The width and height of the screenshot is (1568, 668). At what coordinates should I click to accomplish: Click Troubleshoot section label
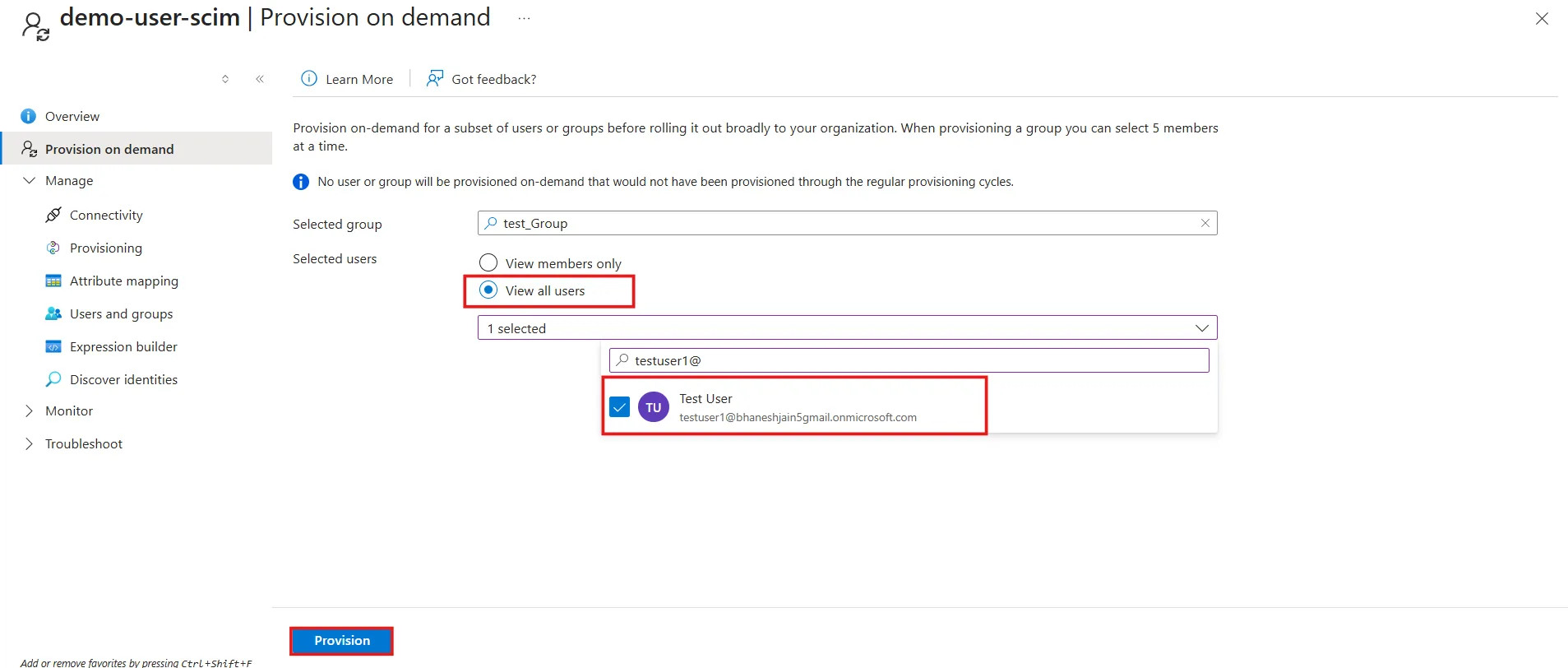pos(84,443)
